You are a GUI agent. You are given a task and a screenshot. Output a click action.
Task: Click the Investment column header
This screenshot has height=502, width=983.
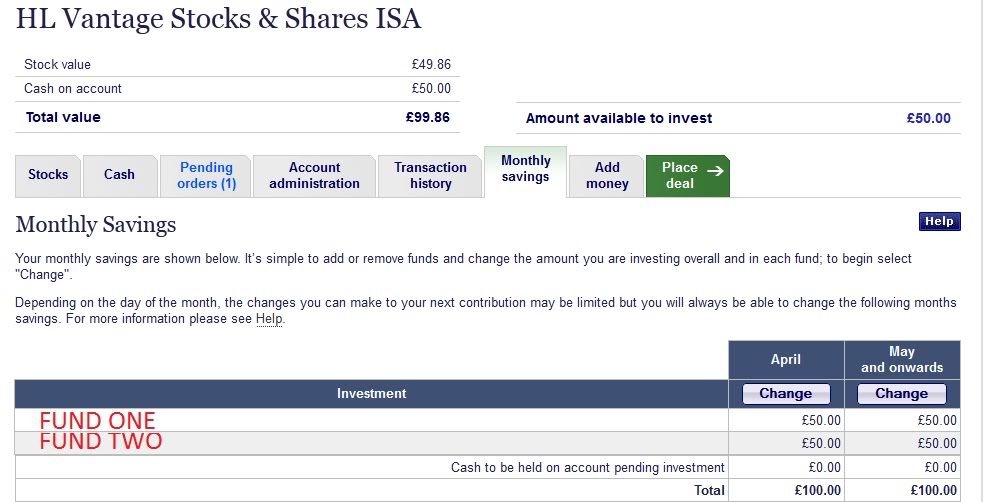pos(372,393)
